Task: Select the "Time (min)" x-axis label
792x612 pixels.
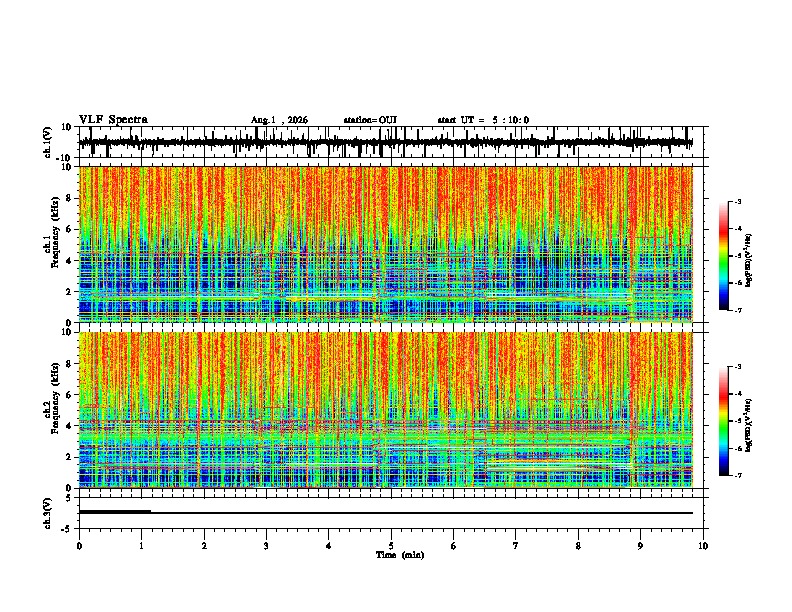Action: pos(400,555)
